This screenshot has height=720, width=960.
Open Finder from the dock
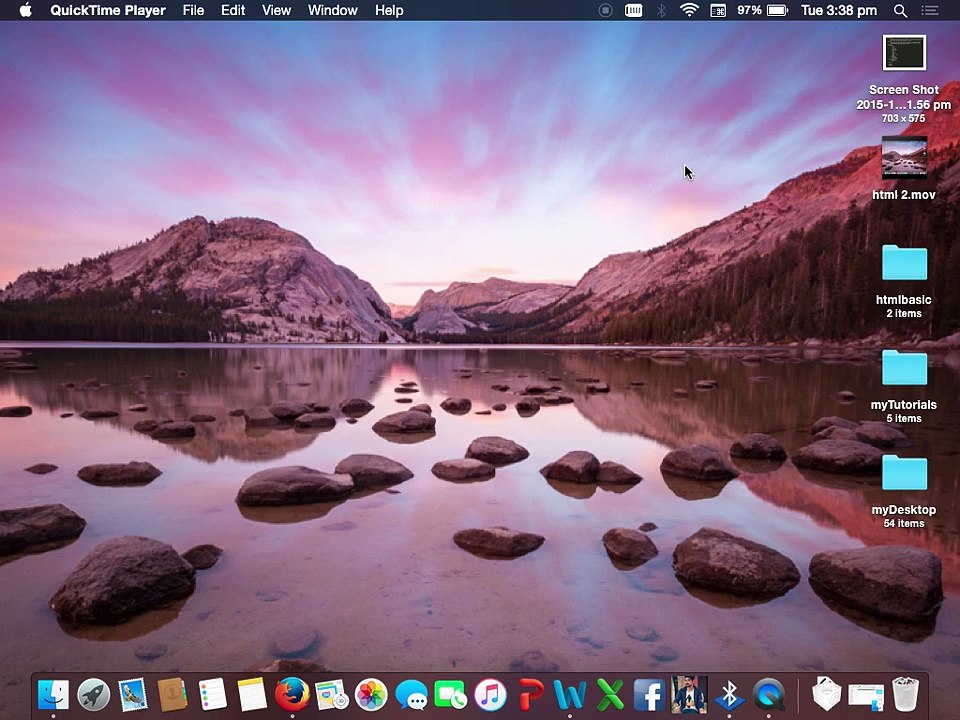tap(53, 694)
